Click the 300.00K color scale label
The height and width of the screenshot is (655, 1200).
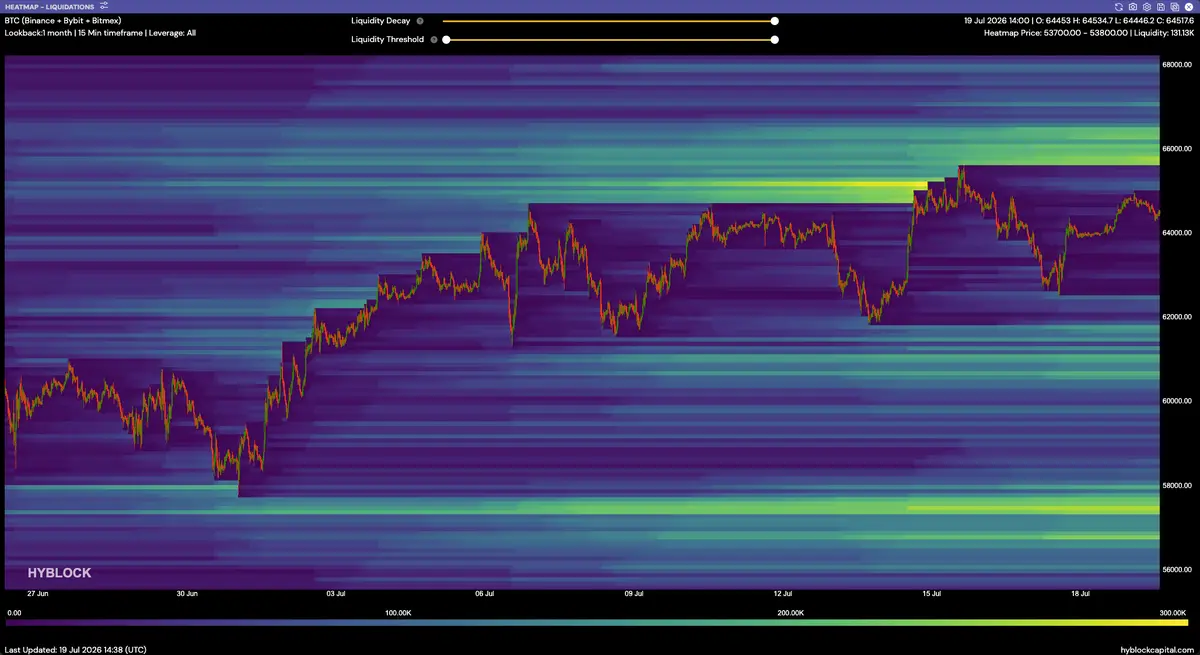pos(1174,612)
